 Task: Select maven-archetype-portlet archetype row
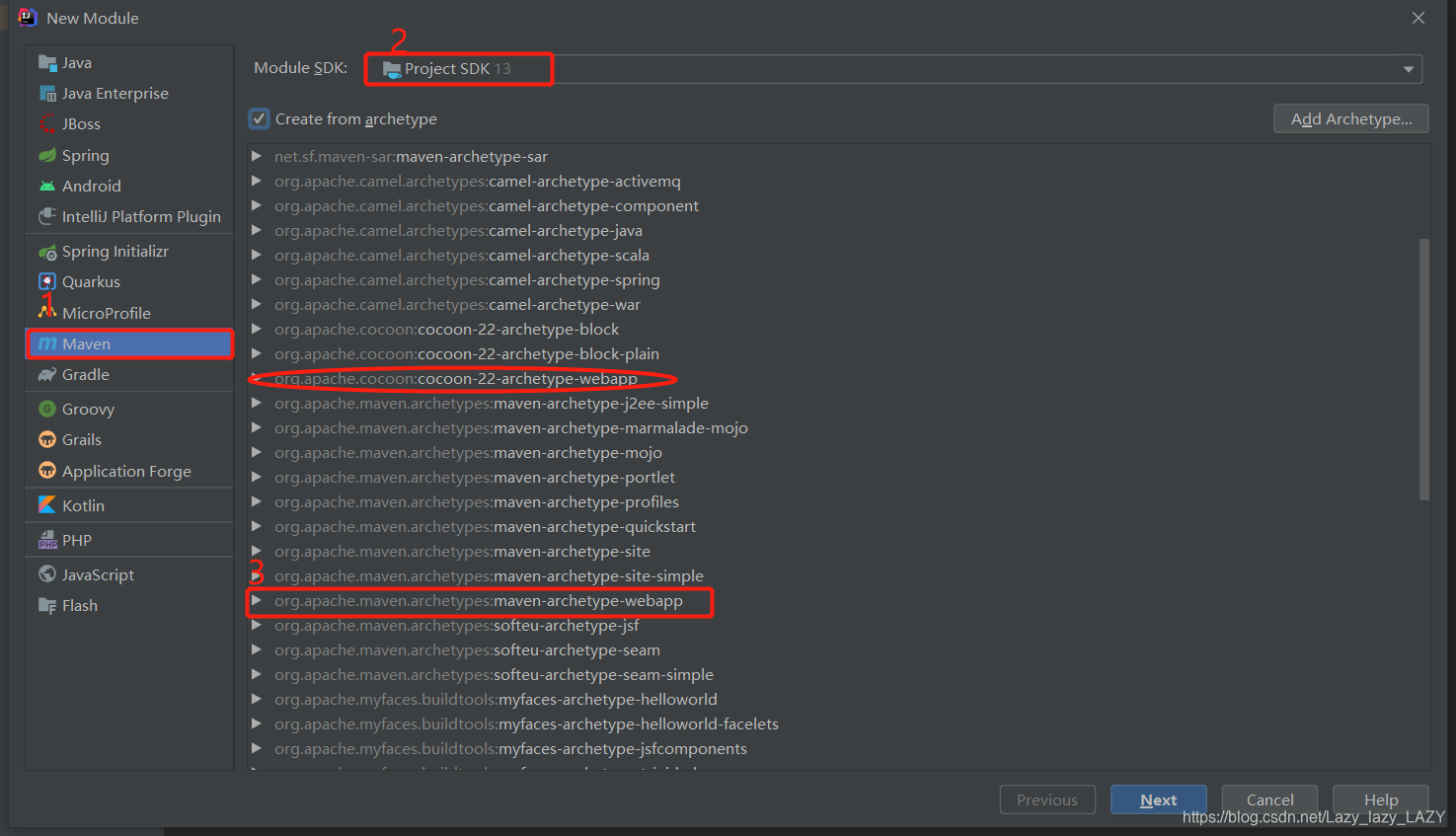839,477
